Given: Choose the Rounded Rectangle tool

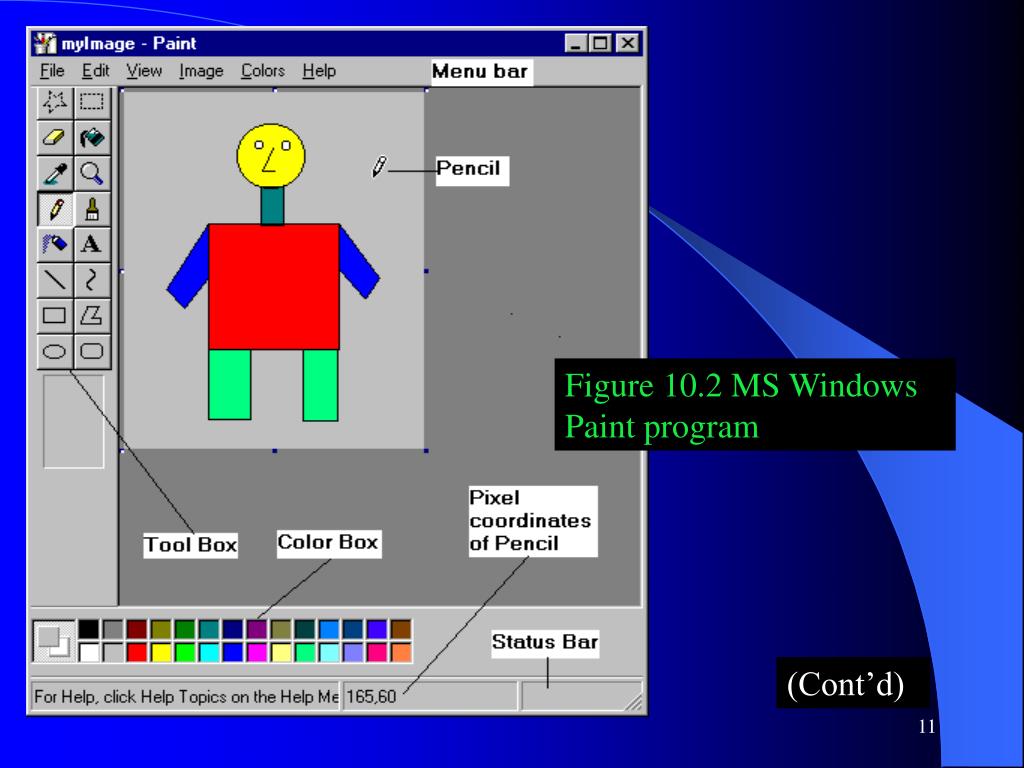Looking at the screenshot, I should pyautogui.click(x=91, y=351).
